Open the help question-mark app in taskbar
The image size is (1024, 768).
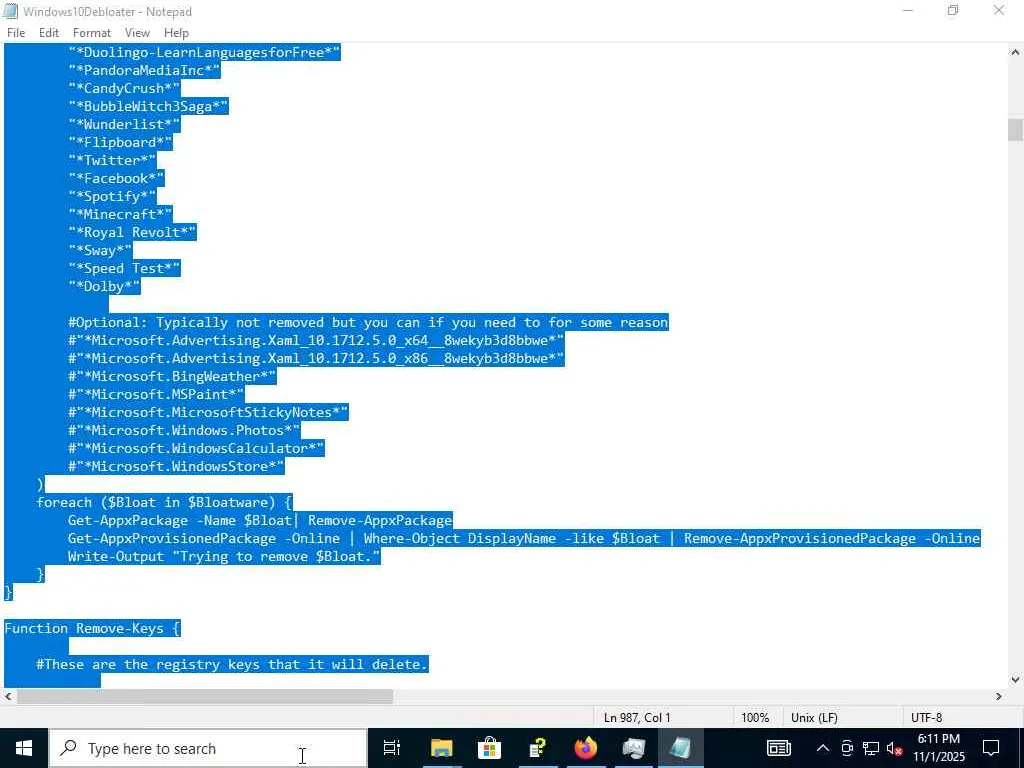(x=538, y=748)
